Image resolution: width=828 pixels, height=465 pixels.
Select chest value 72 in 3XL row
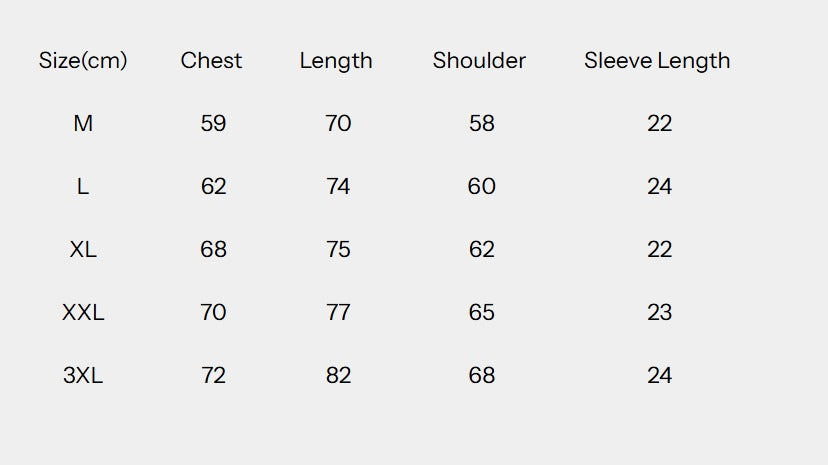coord(213,375)
